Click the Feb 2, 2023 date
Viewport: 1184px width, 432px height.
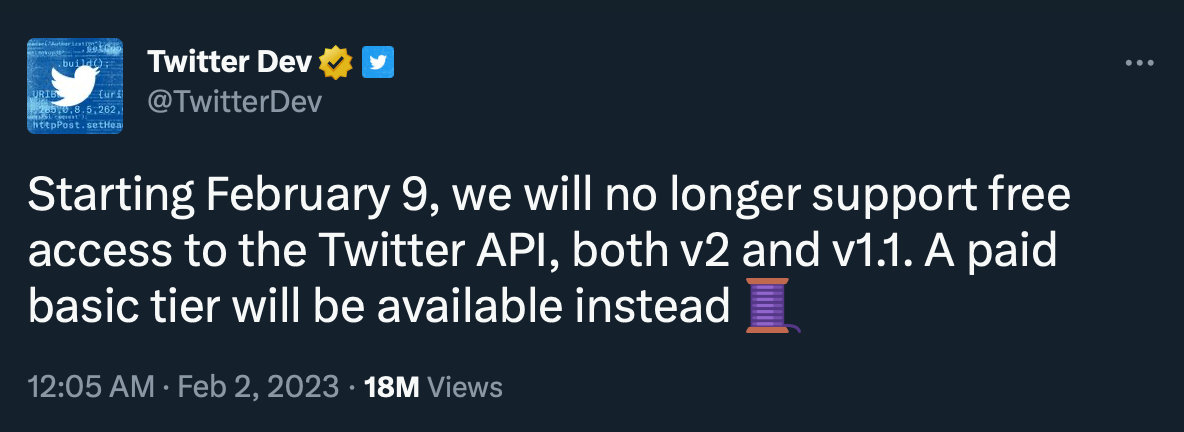coord(258,387)
